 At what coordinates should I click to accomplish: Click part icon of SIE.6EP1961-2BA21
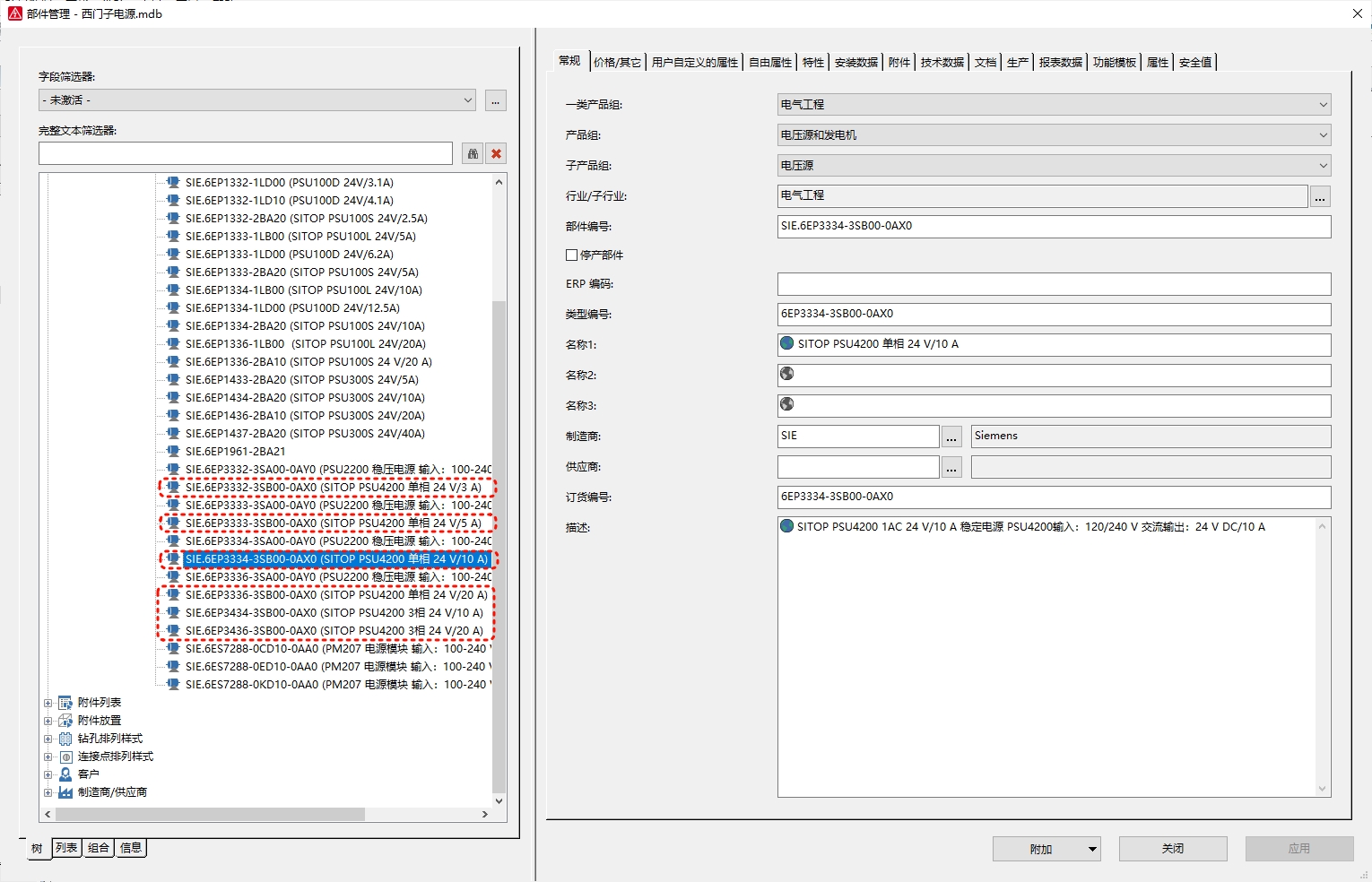pos(173,452)
